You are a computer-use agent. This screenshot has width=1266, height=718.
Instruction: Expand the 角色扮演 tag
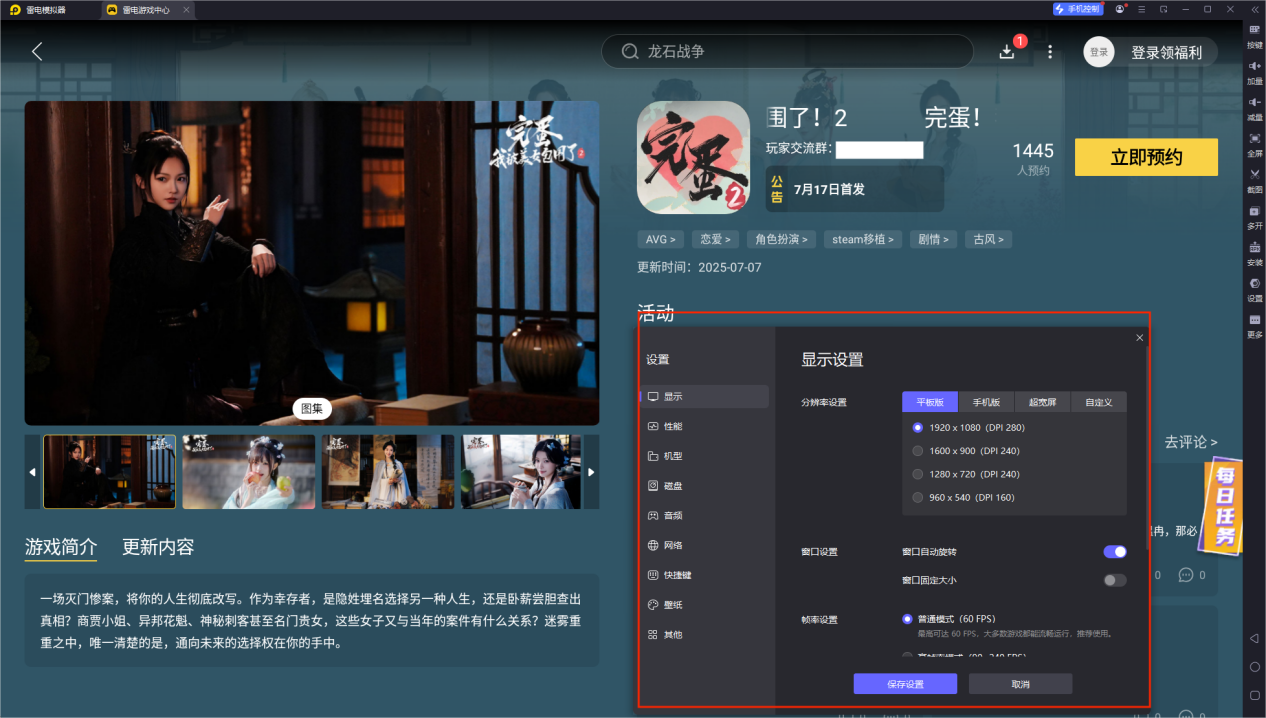(x=782, y=239)
